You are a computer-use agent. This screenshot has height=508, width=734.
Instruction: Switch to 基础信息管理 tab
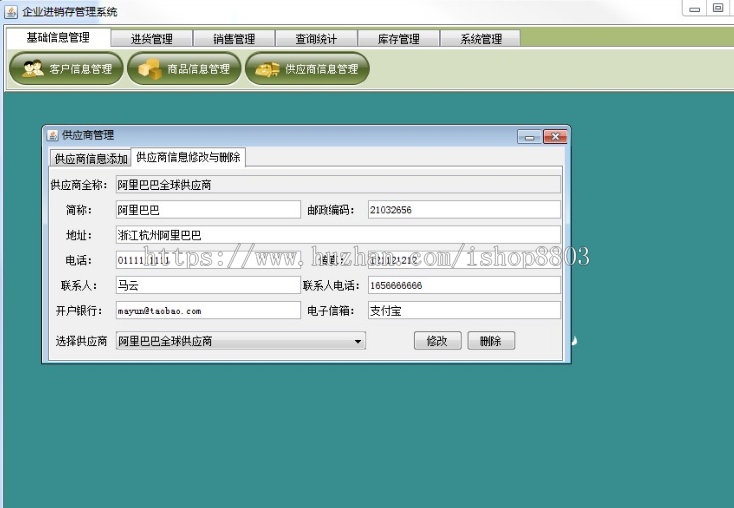coord(58,37)
